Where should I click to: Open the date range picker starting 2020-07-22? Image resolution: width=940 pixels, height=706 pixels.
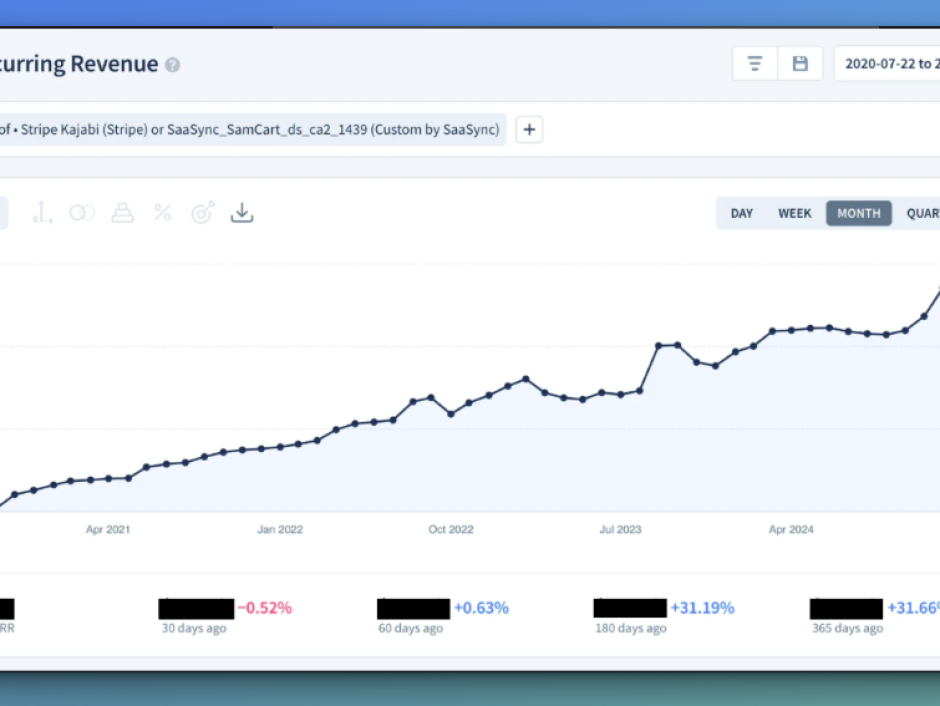click(x=888, y=64)
